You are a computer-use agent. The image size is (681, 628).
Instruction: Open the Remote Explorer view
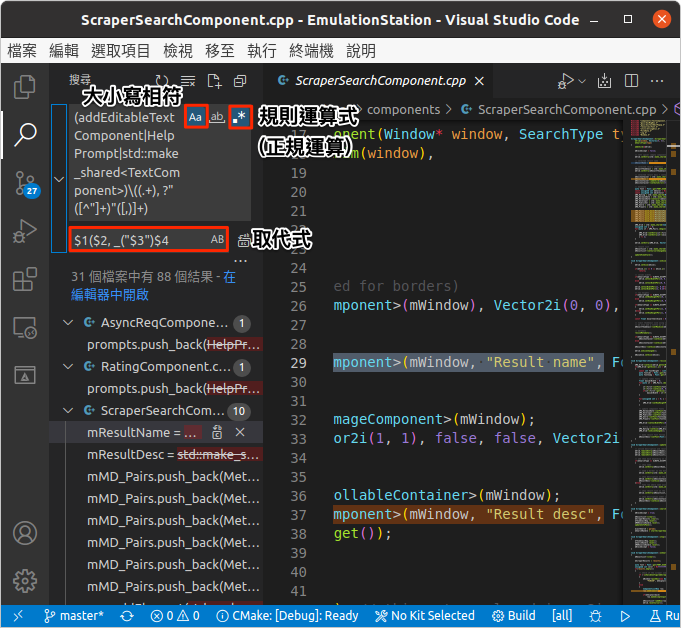(x=25, y=327)
